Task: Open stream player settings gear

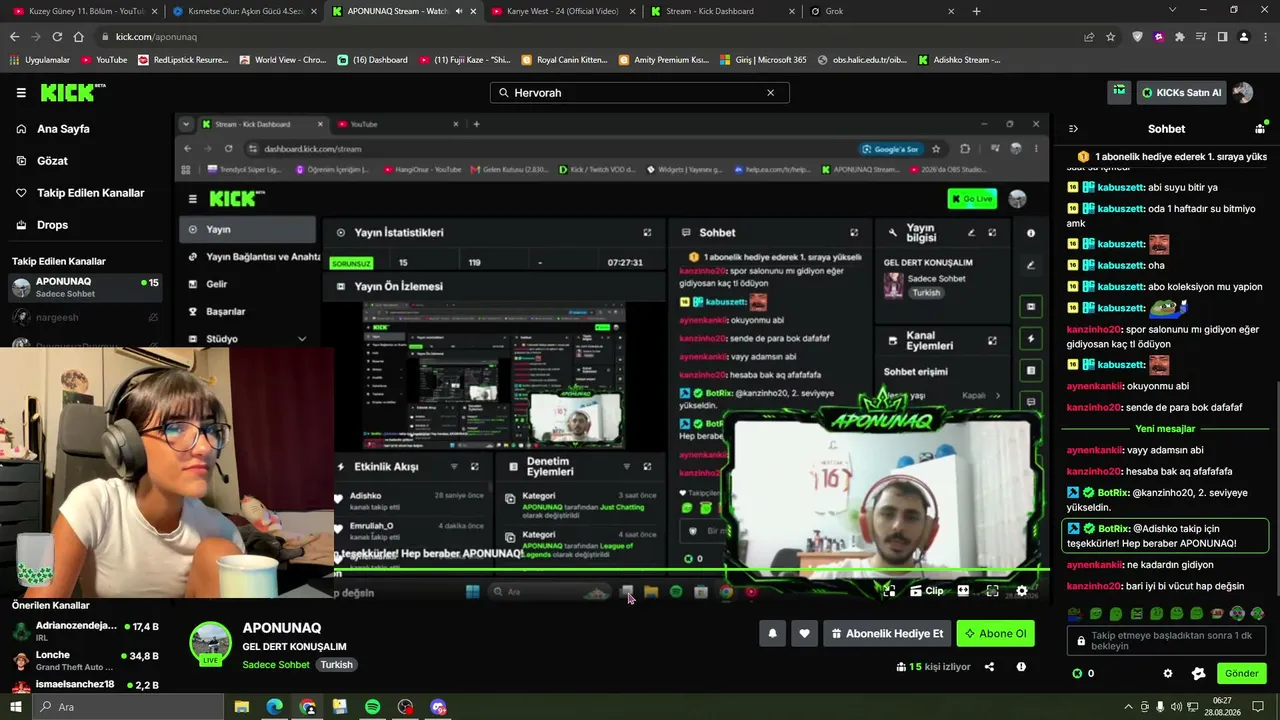Action: (1021, 591)
